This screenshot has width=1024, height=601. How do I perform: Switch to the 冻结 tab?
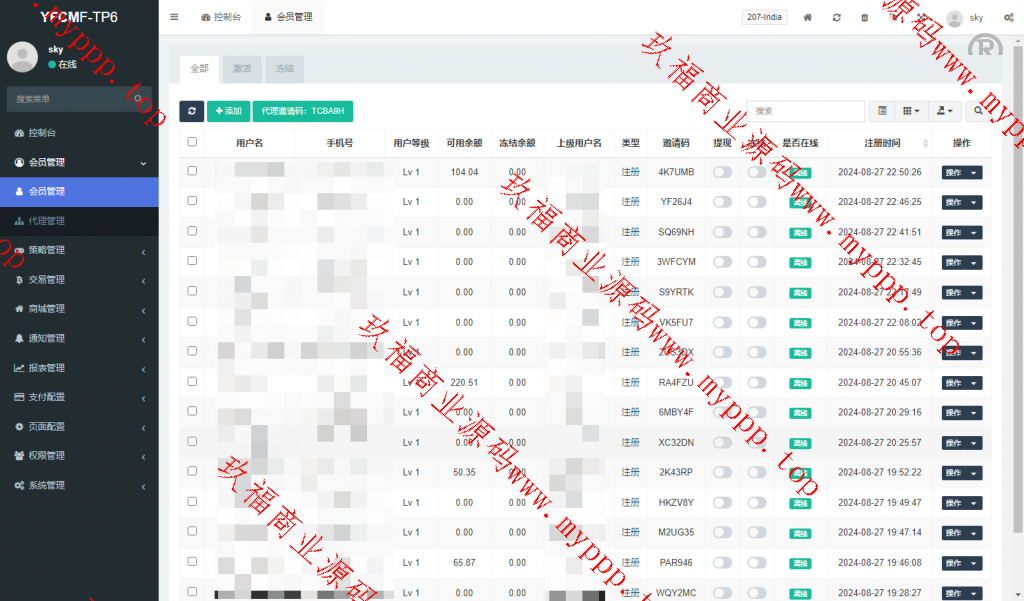click(284, 69)
